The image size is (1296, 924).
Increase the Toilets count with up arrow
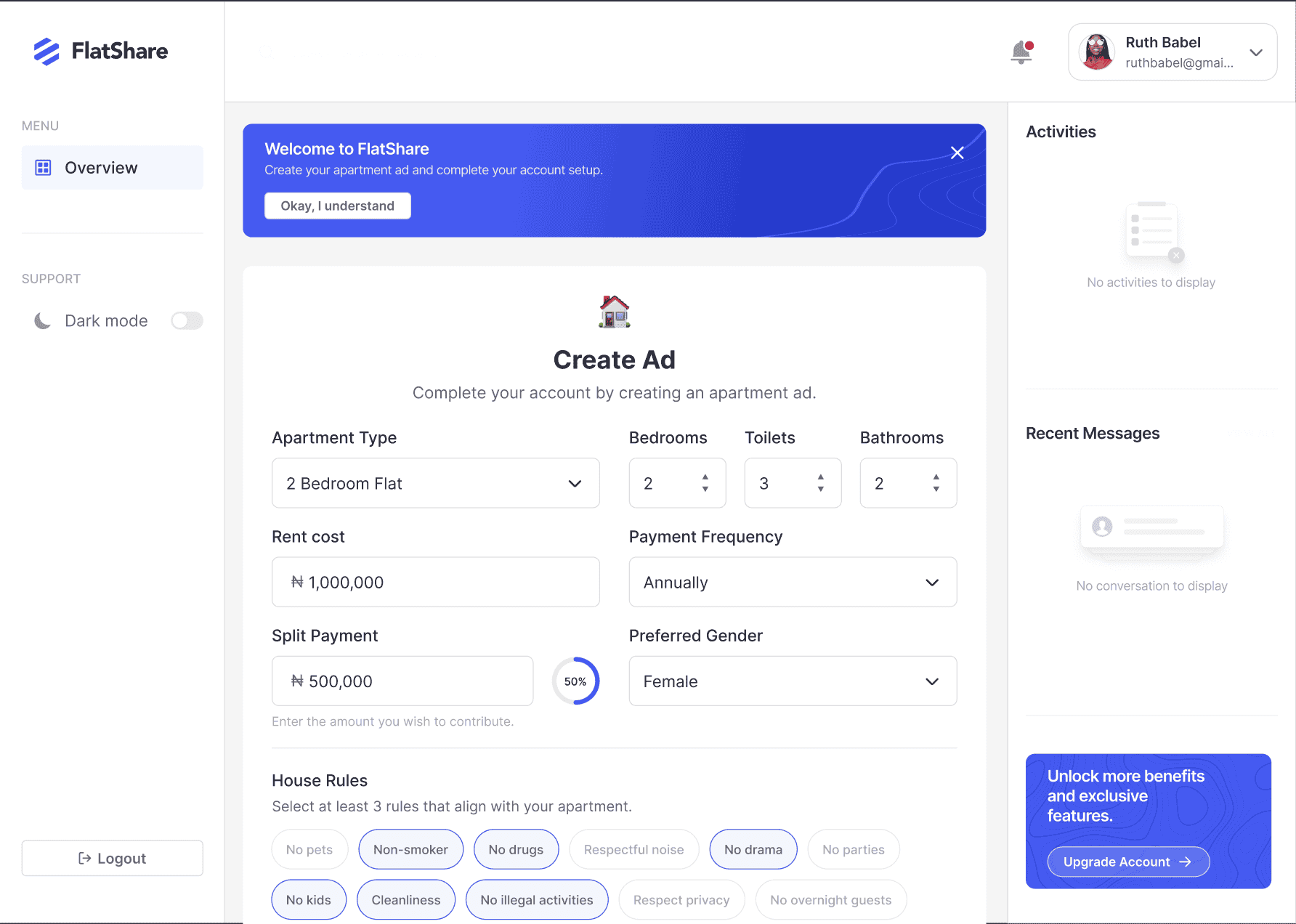(821, 477)
